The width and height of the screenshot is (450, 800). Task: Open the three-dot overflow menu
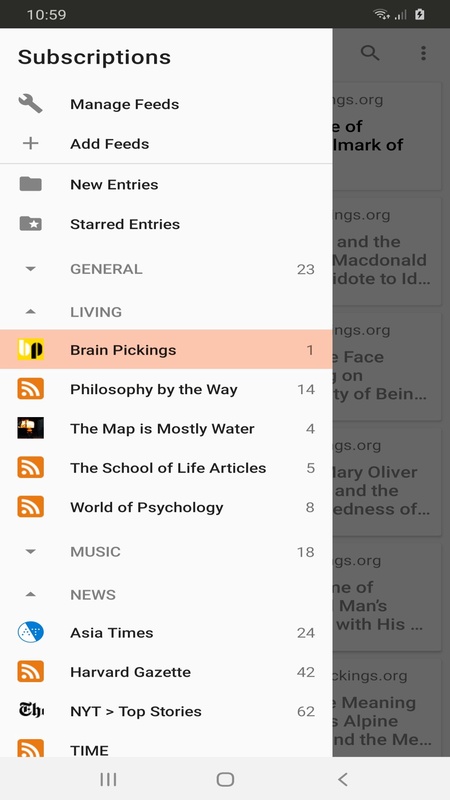tap(423, 53)
